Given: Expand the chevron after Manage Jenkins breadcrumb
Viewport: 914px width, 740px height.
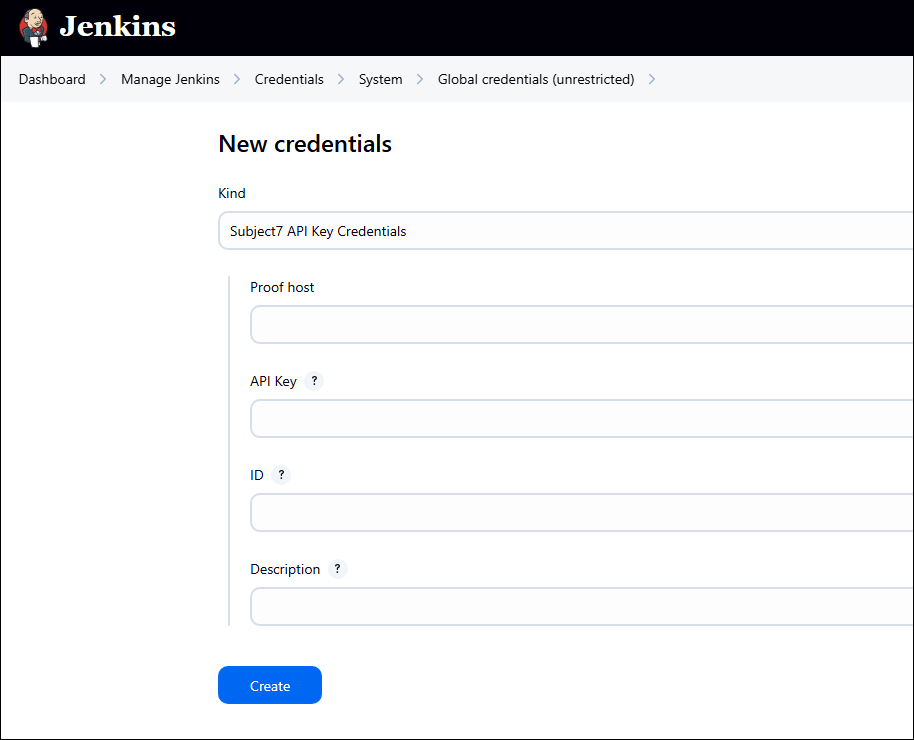Looking at the screenshot, I should pos(237,79).
